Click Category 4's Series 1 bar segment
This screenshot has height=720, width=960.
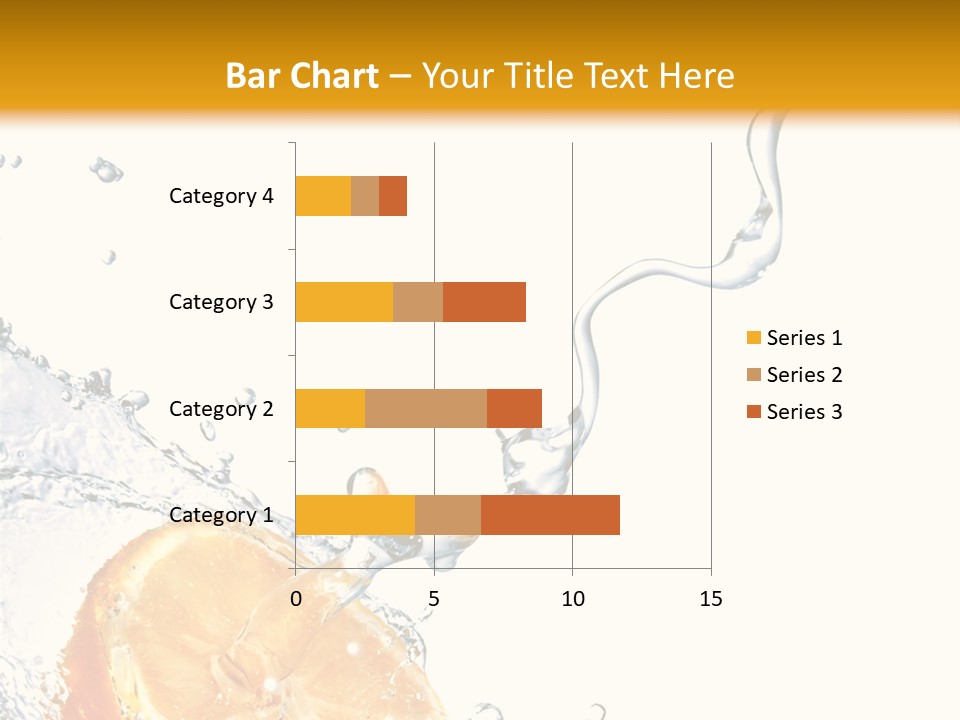[323, 196]
